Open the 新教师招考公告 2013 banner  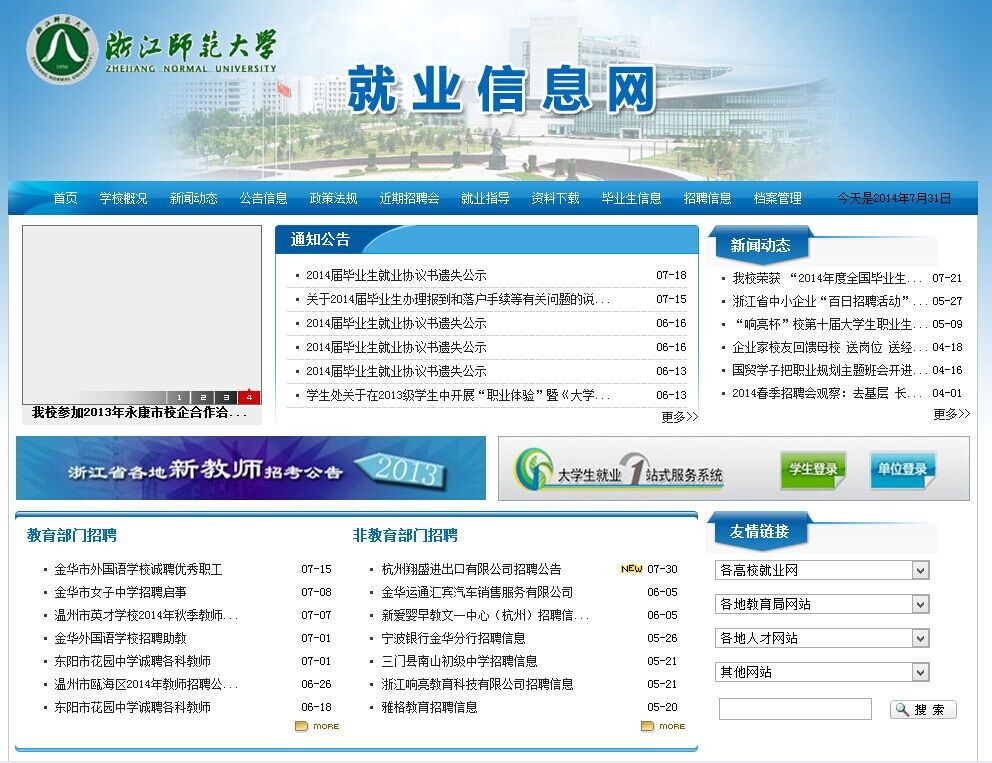pos(250,468)
